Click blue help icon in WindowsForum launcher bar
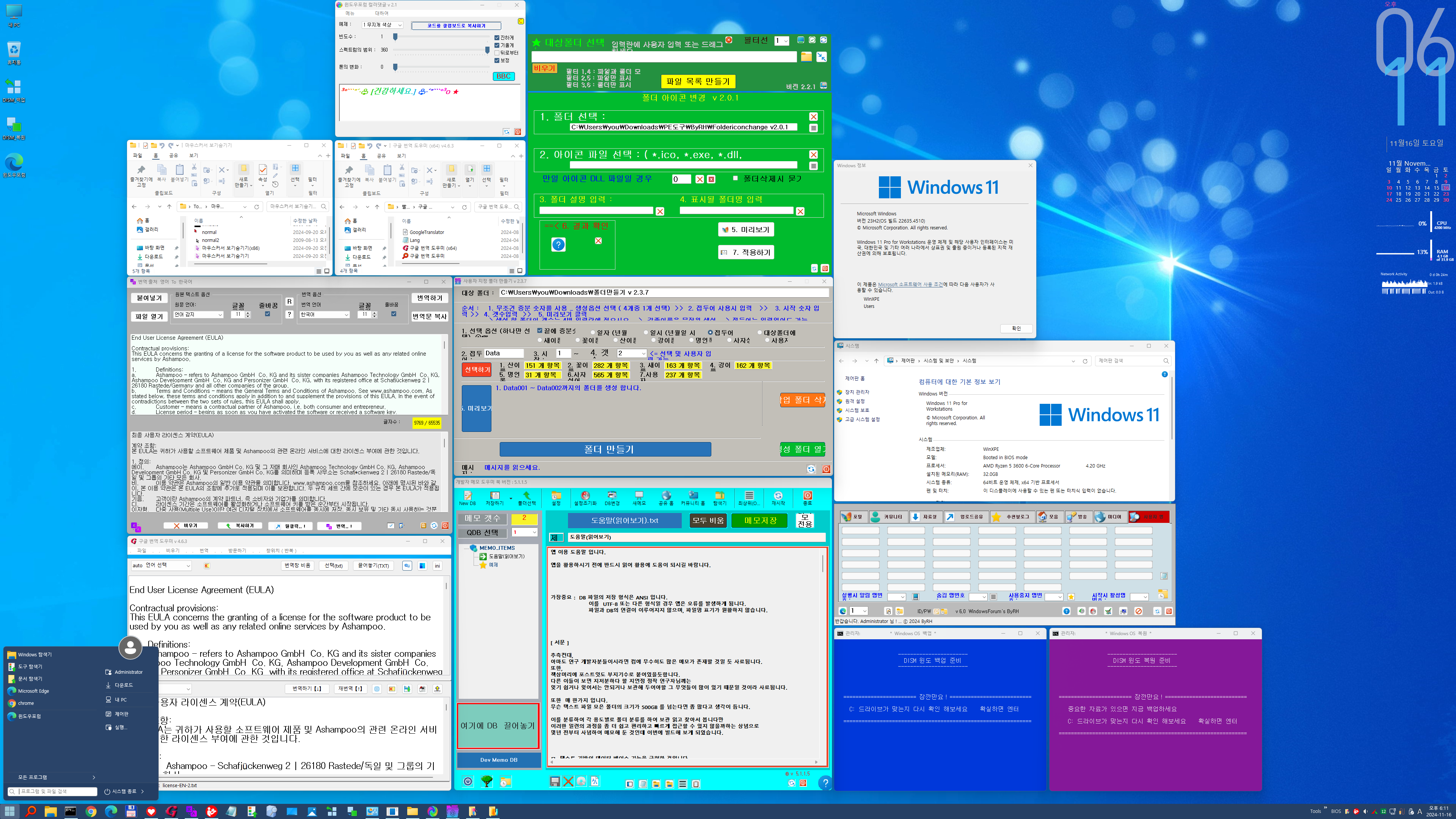This screenshot has height=819, width=1456. pos(1067,611)
